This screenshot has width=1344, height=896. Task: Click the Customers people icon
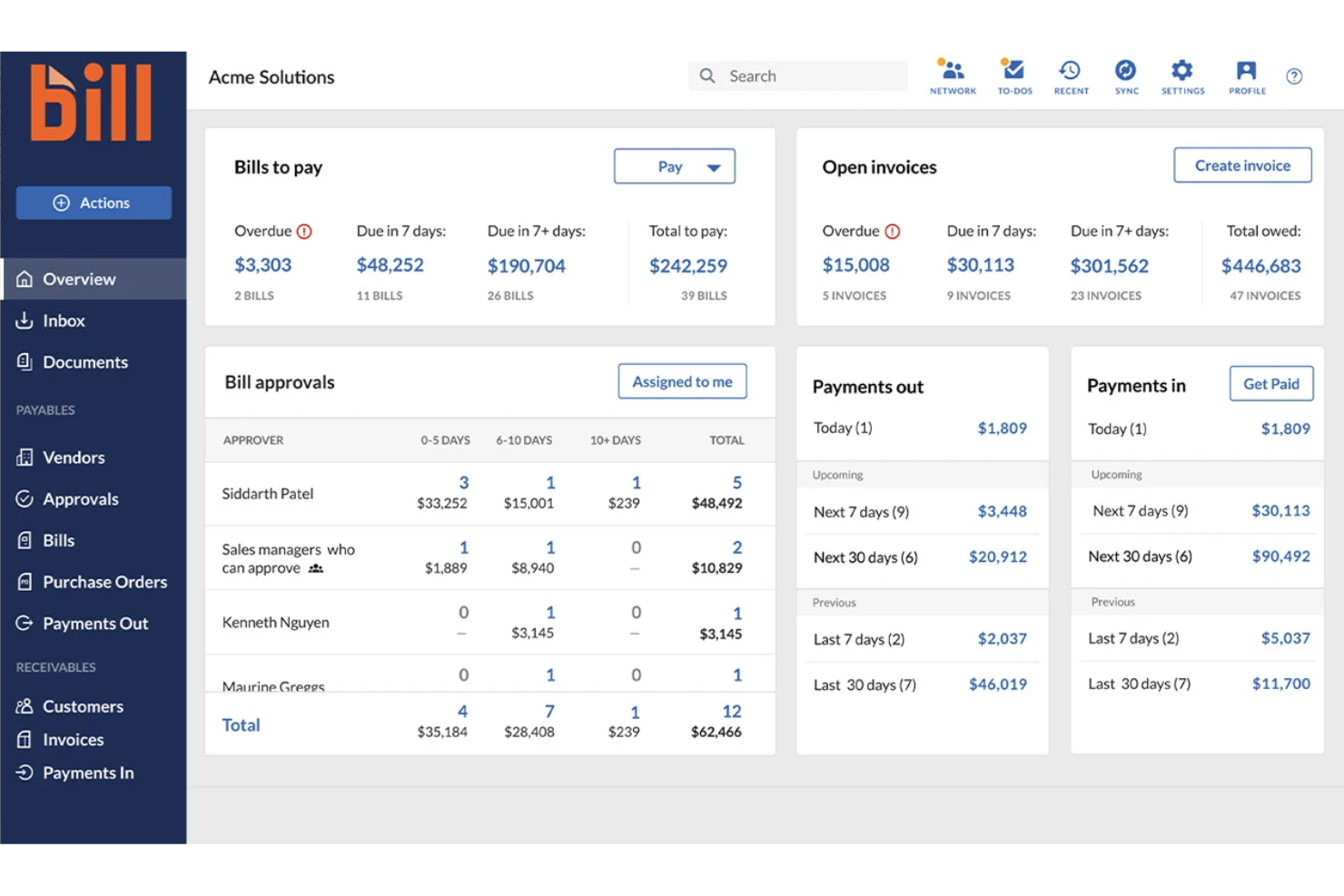25,706
